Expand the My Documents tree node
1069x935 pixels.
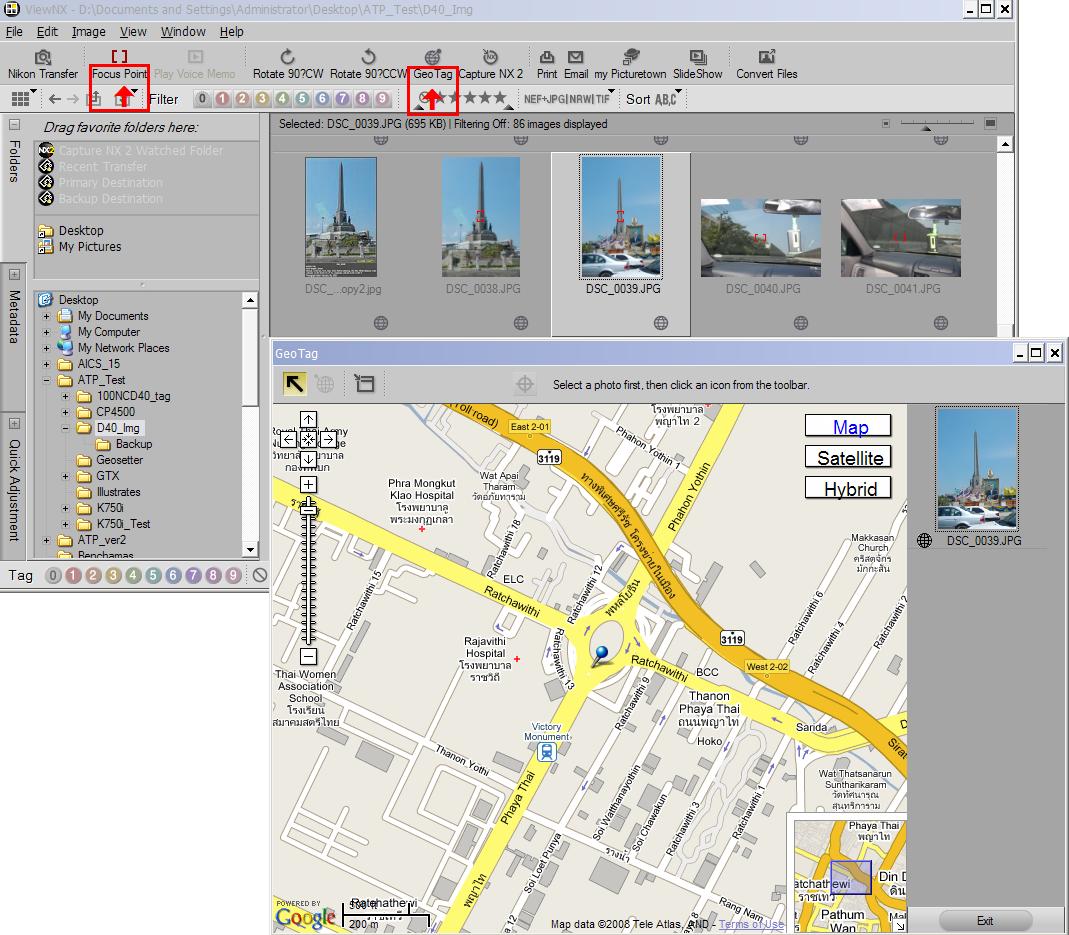46,316
